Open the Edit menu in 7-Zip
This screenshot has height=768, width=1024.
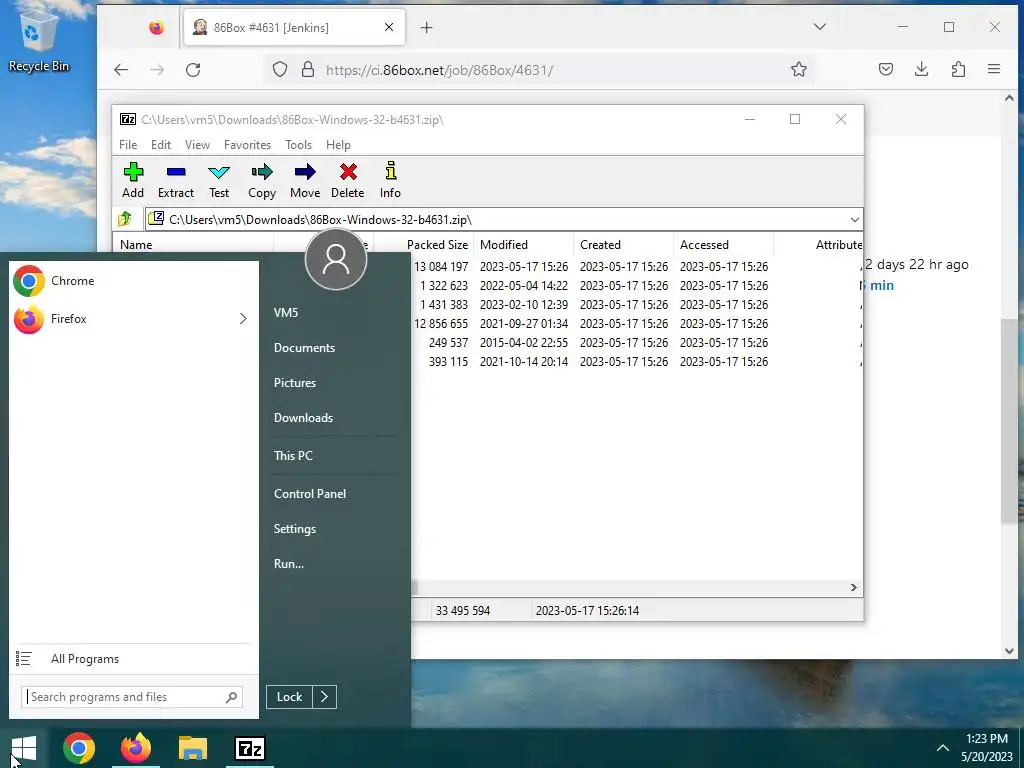[x=161, y=145]
